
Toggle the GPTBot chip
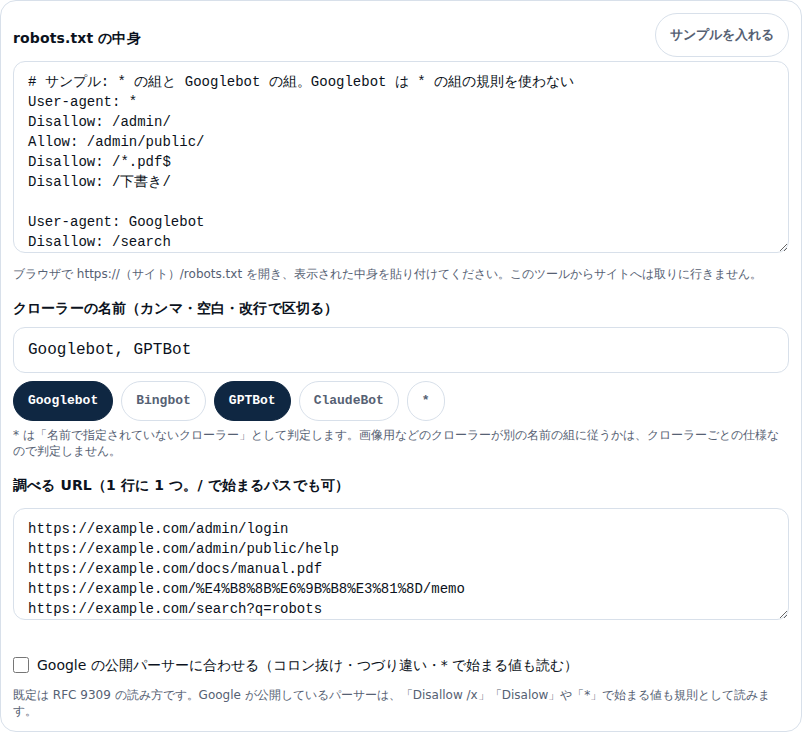(252, 401)
